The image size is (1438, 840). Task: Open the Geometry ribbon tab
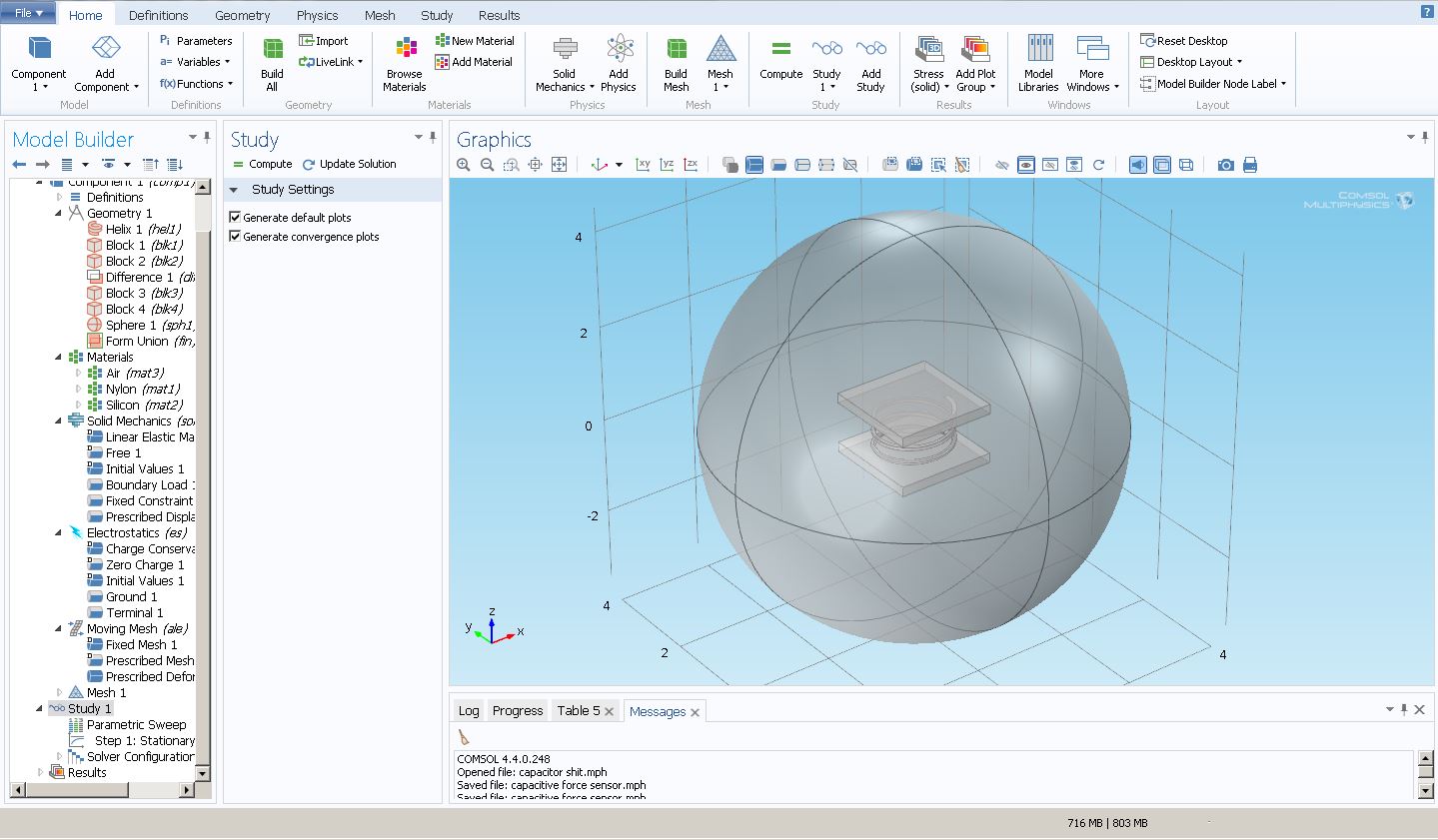coord(243,15)
